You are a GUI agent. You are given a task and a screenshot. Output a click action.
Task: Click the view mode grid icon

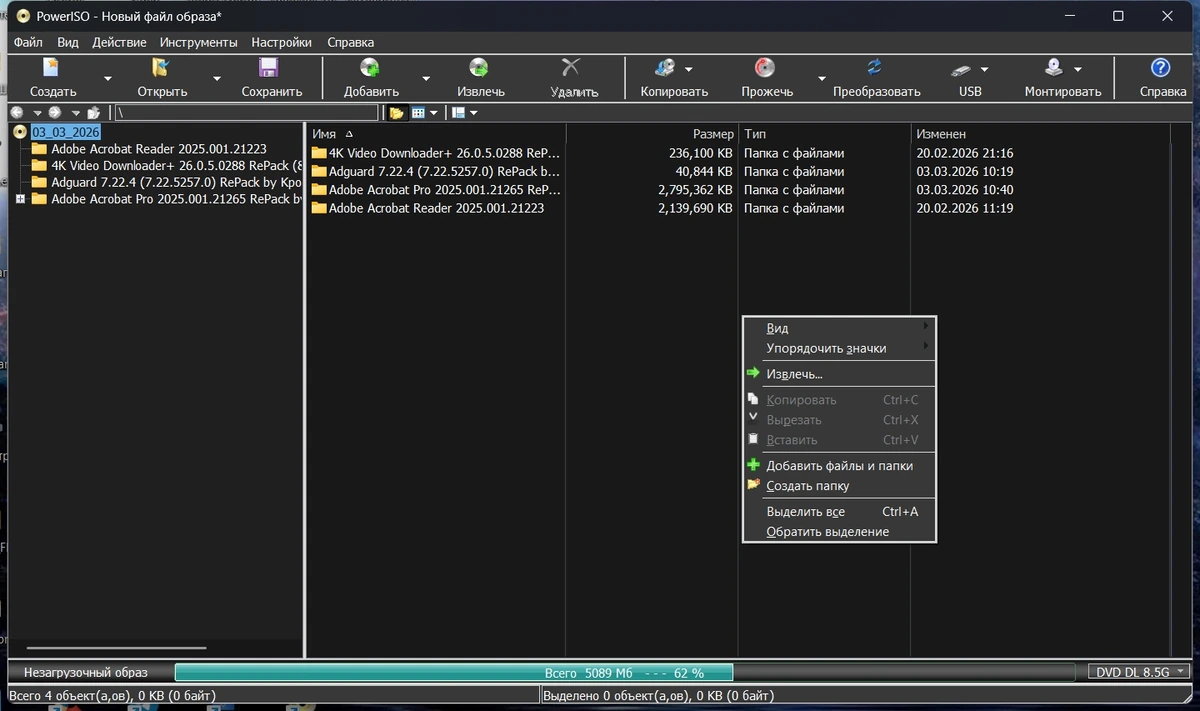[x=418, y=113]
